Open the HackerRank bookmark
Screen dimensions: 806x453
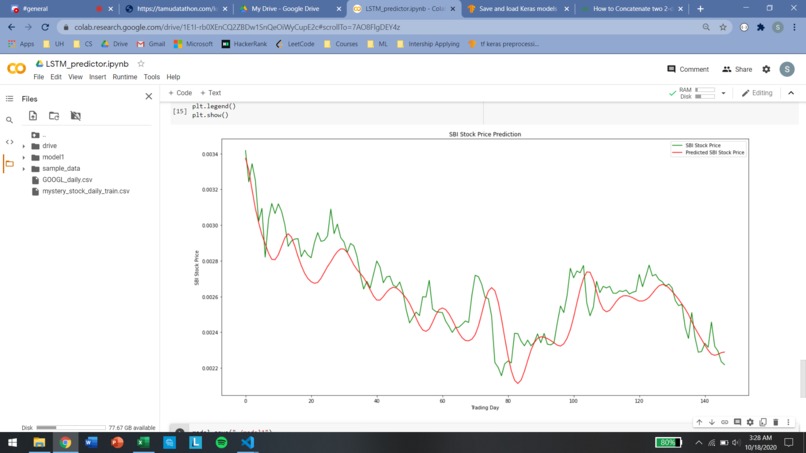pyautogui.click(x=244, y=44)
